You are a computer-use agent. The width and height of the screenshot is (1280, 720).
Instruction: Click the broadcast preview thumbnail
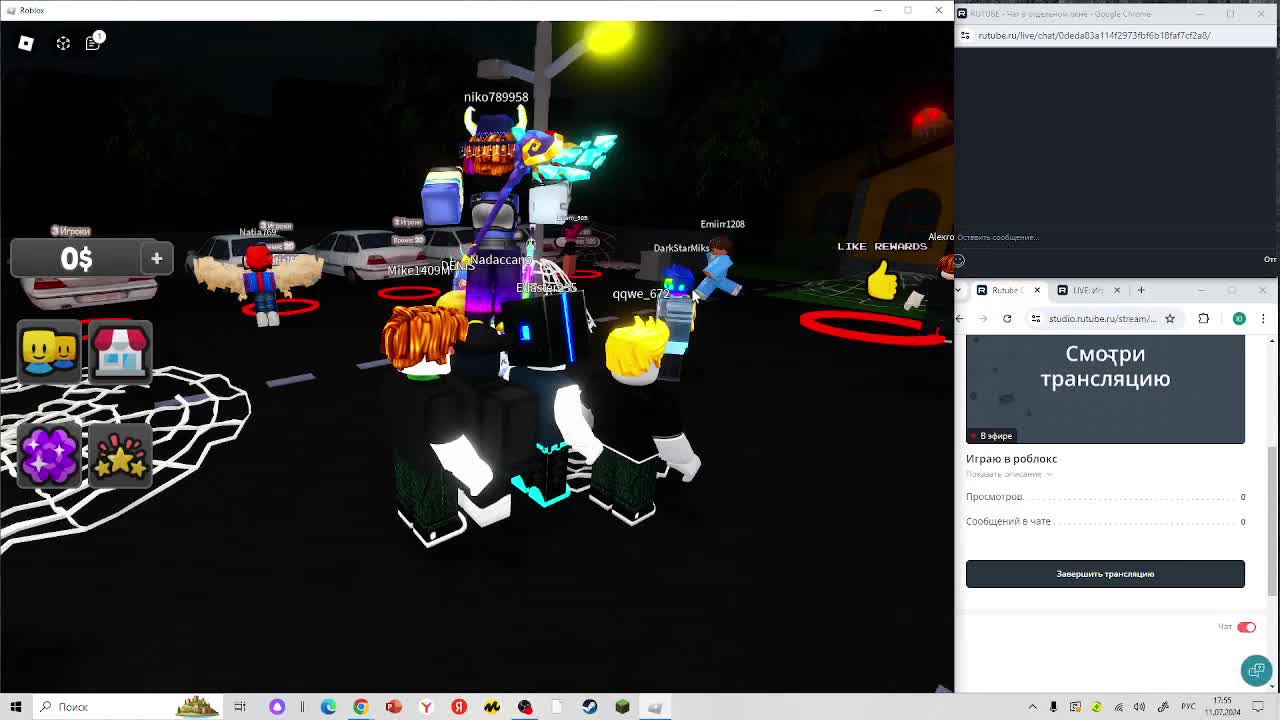(x=1105, y=390)
